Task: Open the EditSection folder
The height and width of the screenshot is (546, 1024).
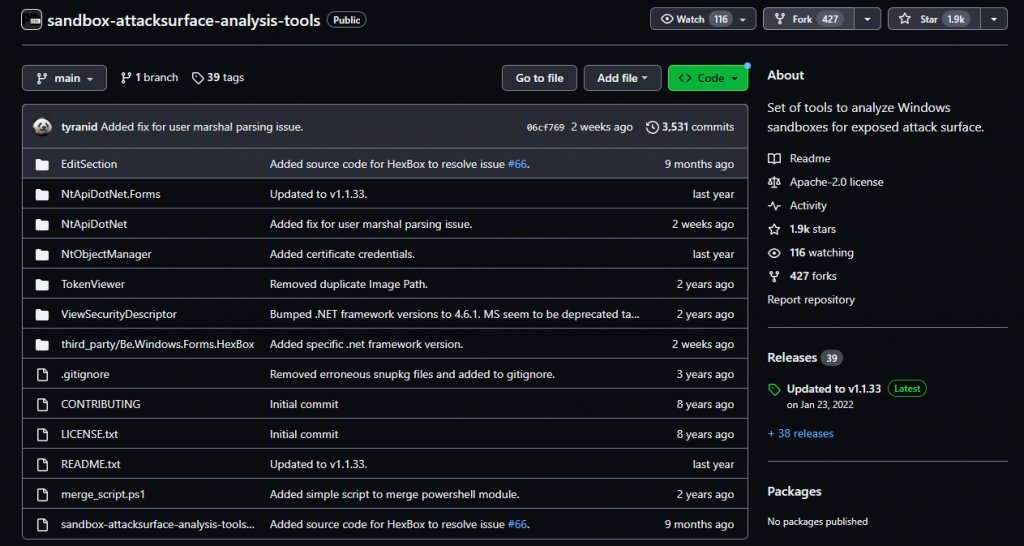Action: tap(89, 164)
